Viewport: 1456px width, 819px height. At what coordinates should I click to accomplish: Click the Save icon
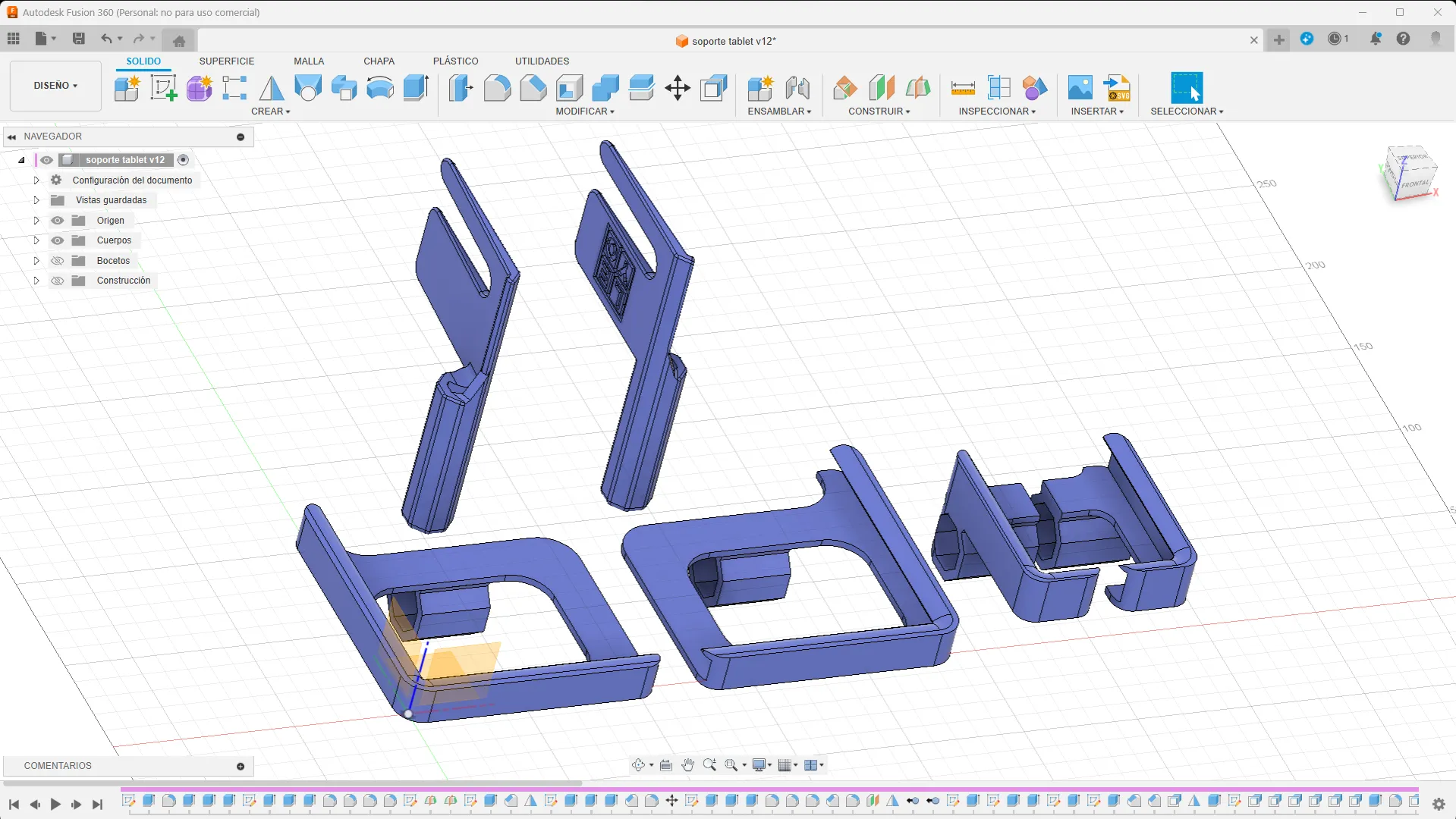pyautogui.click(x=78, y=39)
